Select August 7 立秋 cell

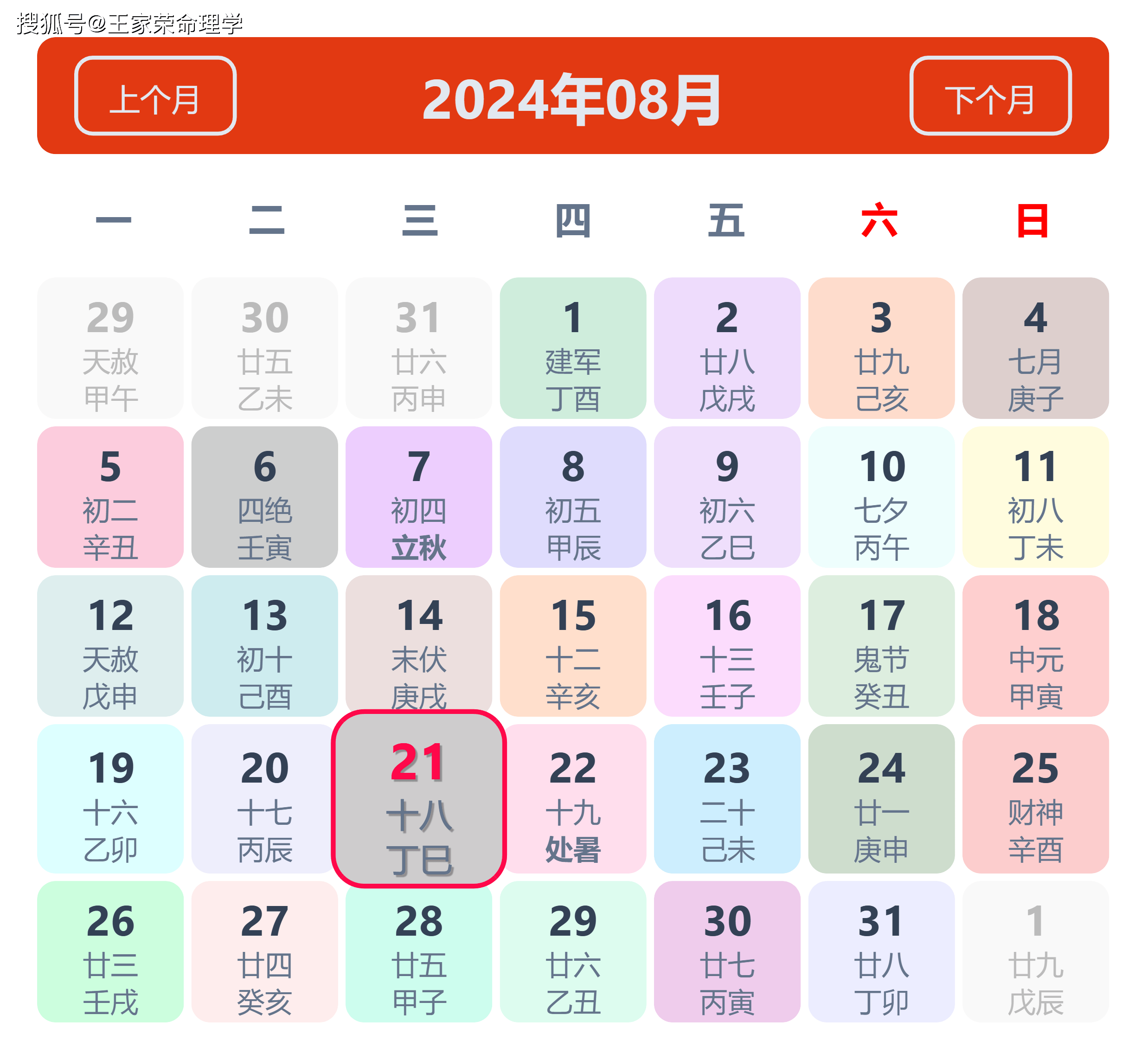(418, 497)
